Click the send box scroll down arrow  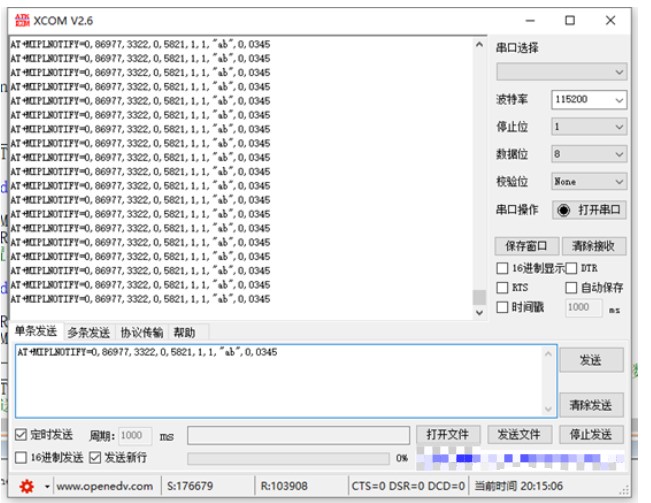548,409
